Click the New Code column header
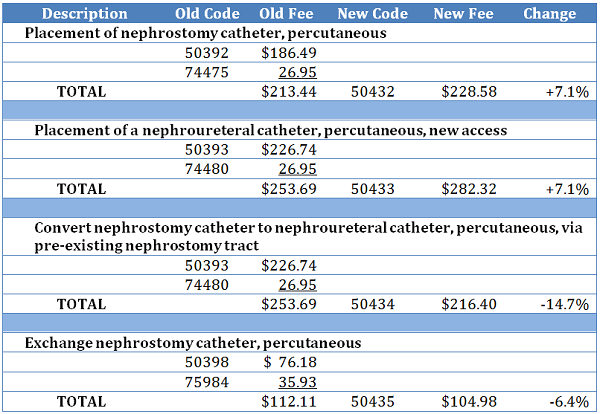This screenshot has height=414, width=600. click(x=373, y=14)
